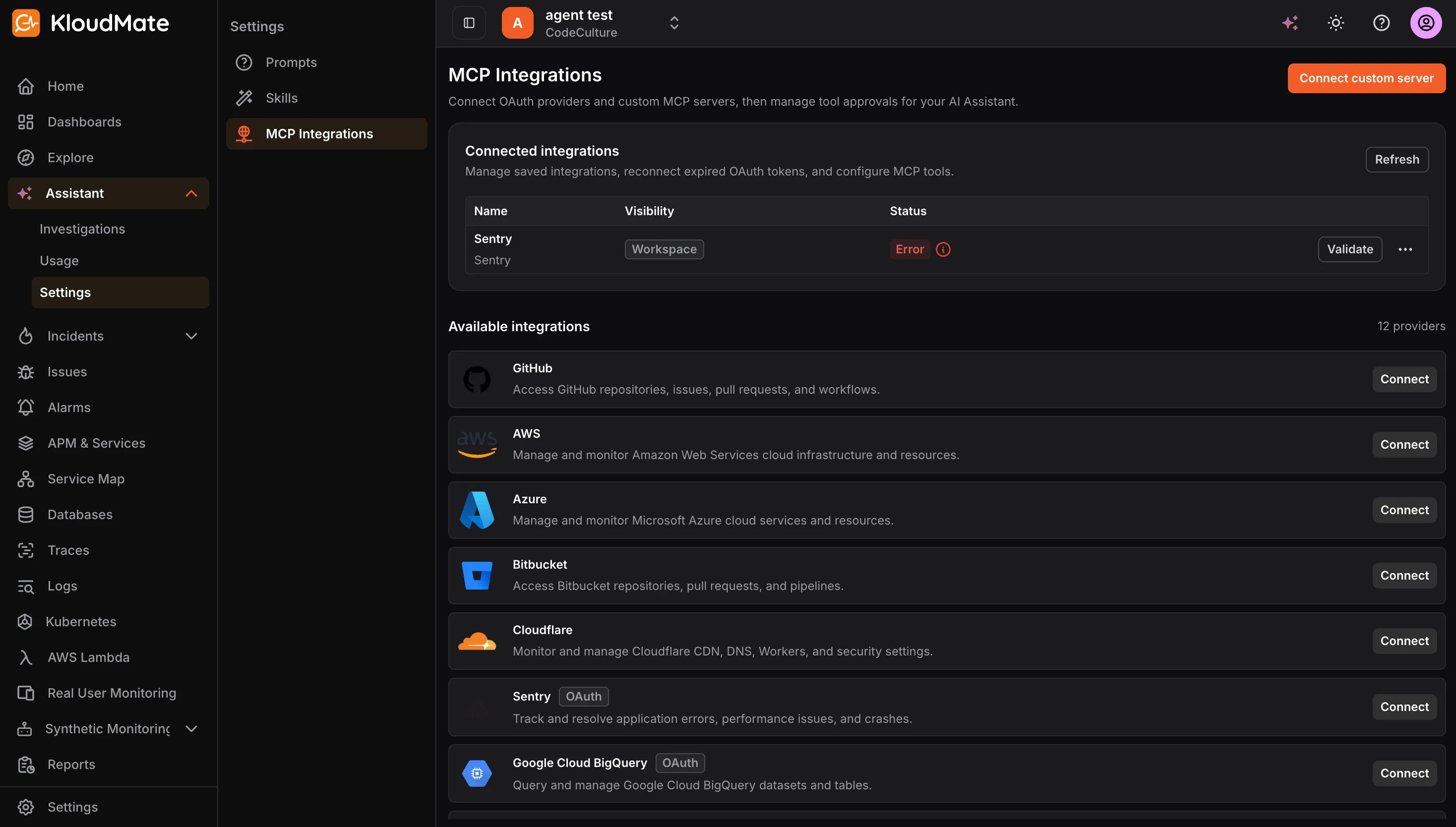1456x827 pixels.
Task: Switch theme with the sun icon
Action: [1336, 23]
